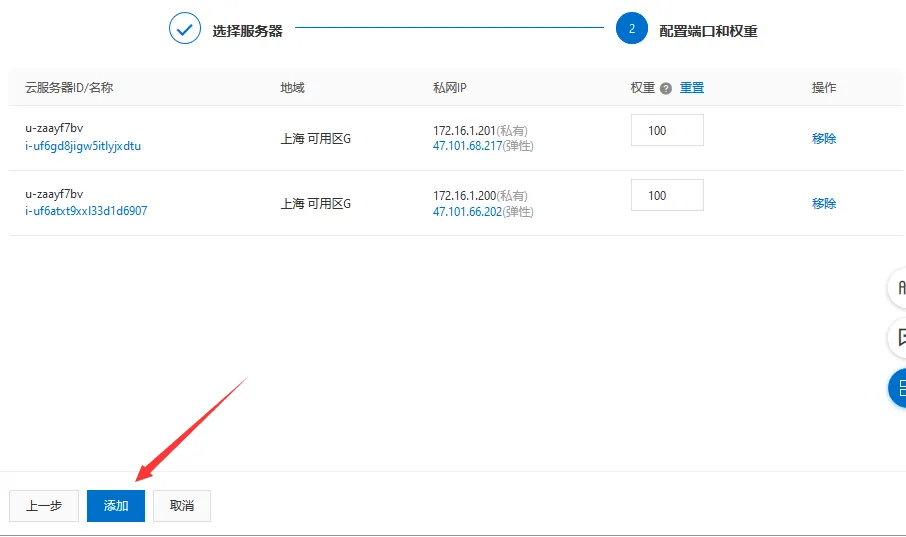The width and height of the screenshot is (906, 537).
Task: Focus weight field for 172.16.1.201 server
Action: point(667,130)
